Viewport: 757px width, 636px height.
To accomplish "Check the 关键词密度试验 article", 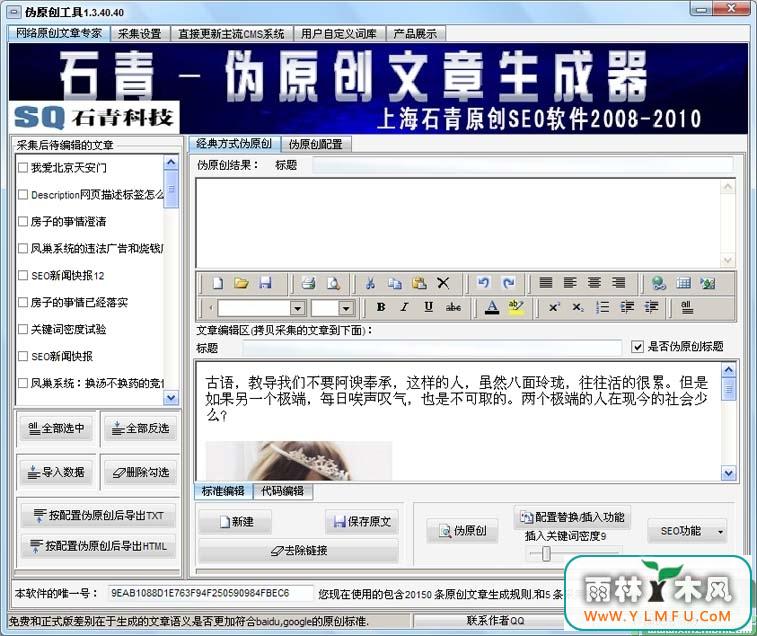I will coord(23,329).
